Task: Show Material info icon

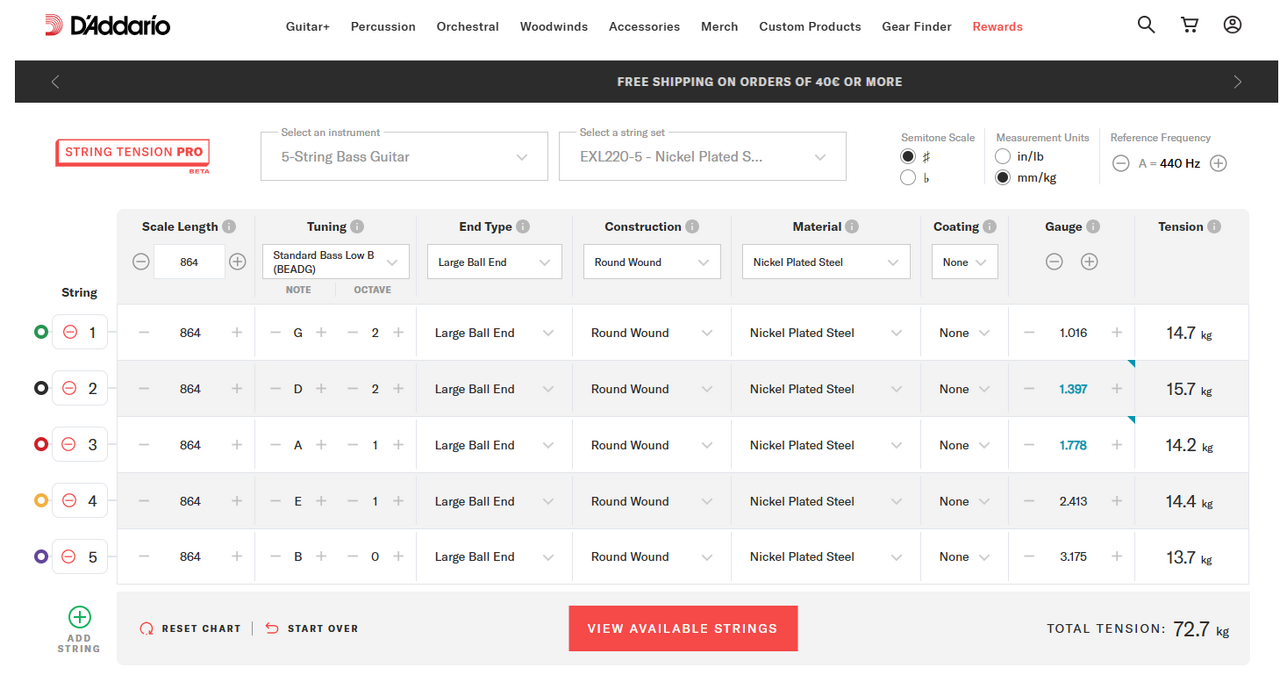Action: click(852, 227)
